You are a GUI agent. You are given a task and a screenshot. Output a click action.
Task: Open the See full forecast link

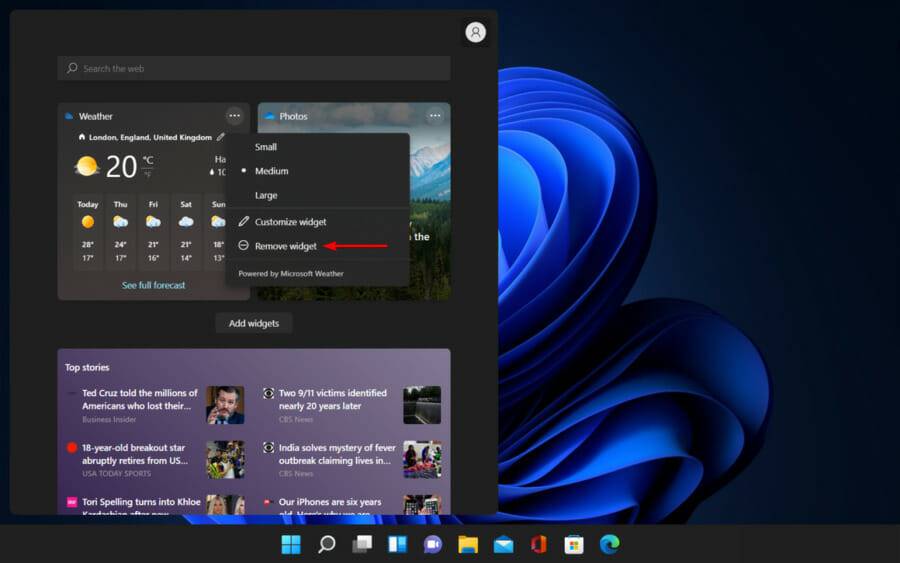click(x=153, y=285)
